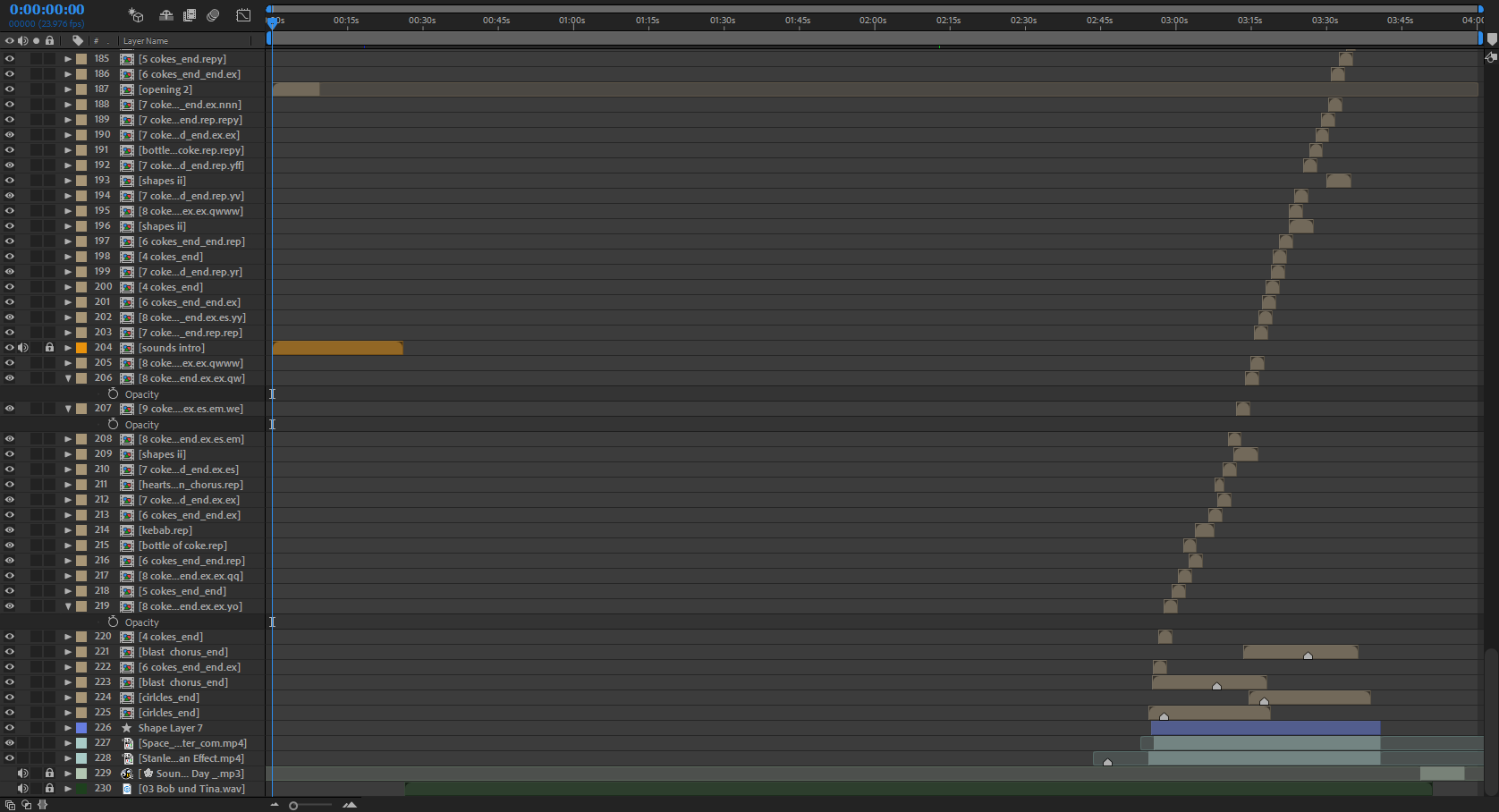The height and width of the screenshot is (812, 1499).
Task: Click Shape Layer 7 blue duration bar
Action: point(1266,728)
